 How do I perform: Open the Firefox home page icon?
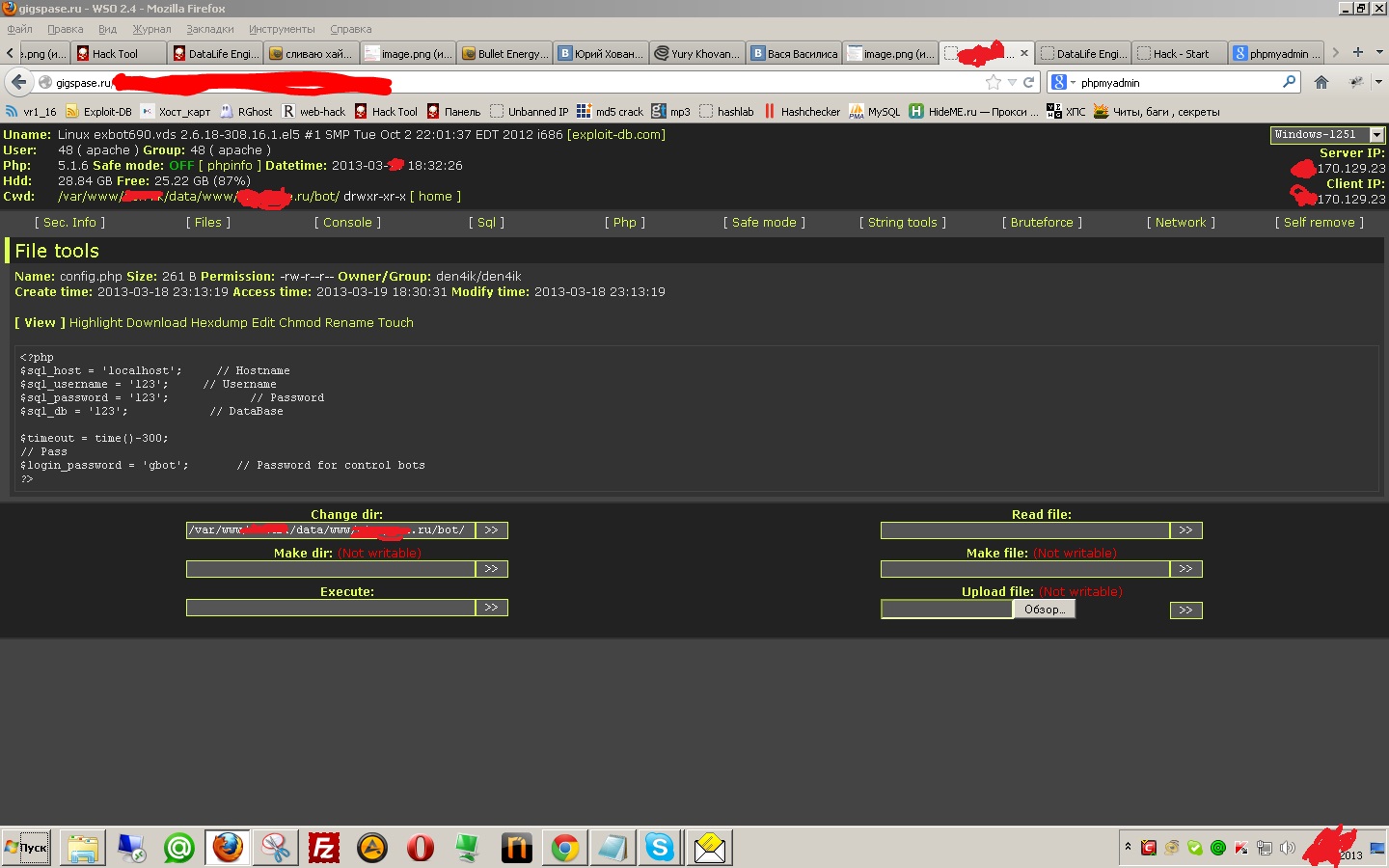(1321, 82)
